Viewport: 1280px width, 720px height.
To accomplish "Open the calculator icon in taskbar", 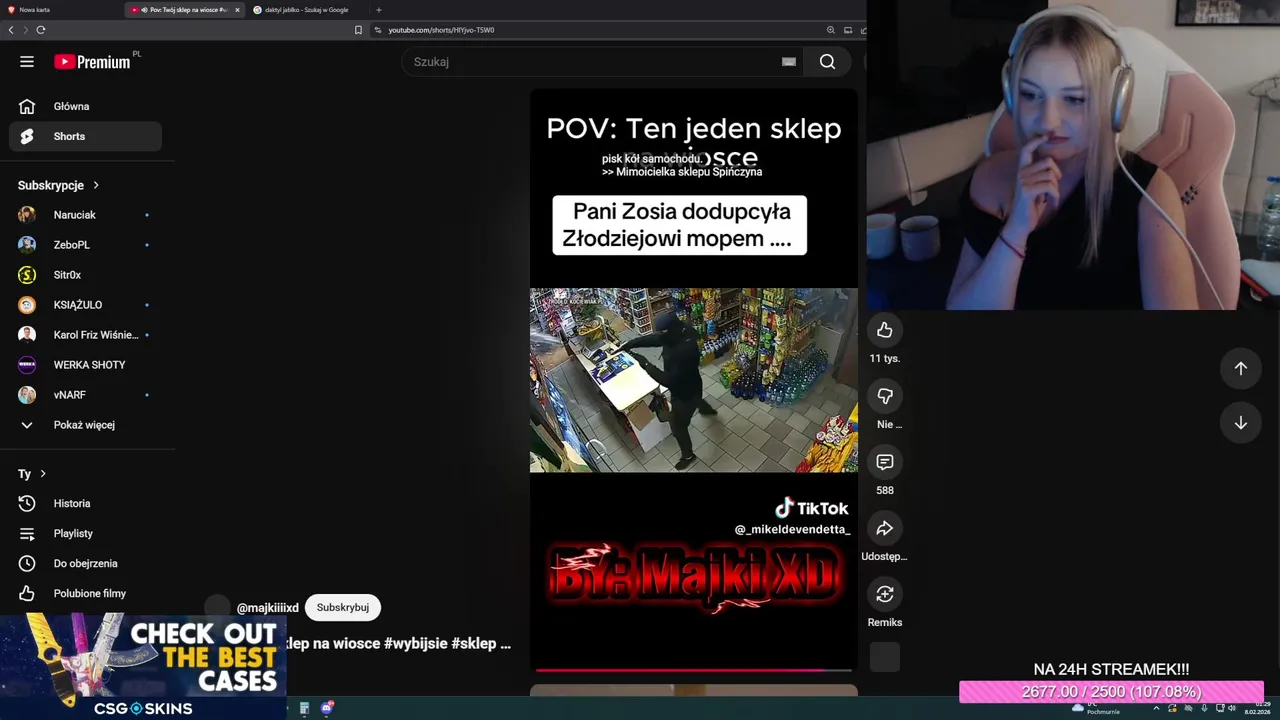I will click(x=304, y=708).
